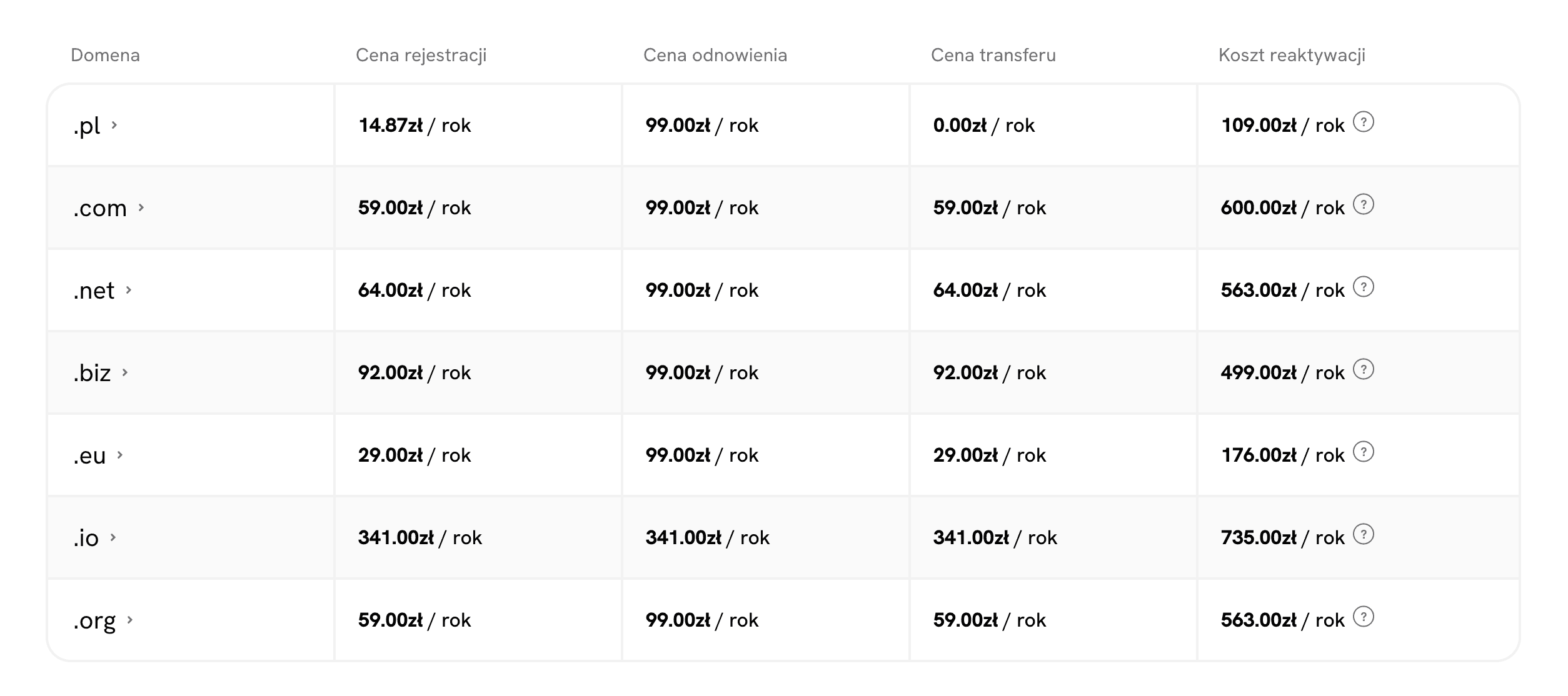Click chevron arrow beside .eu
This screenshot has width=1568, height=696.
120,455
